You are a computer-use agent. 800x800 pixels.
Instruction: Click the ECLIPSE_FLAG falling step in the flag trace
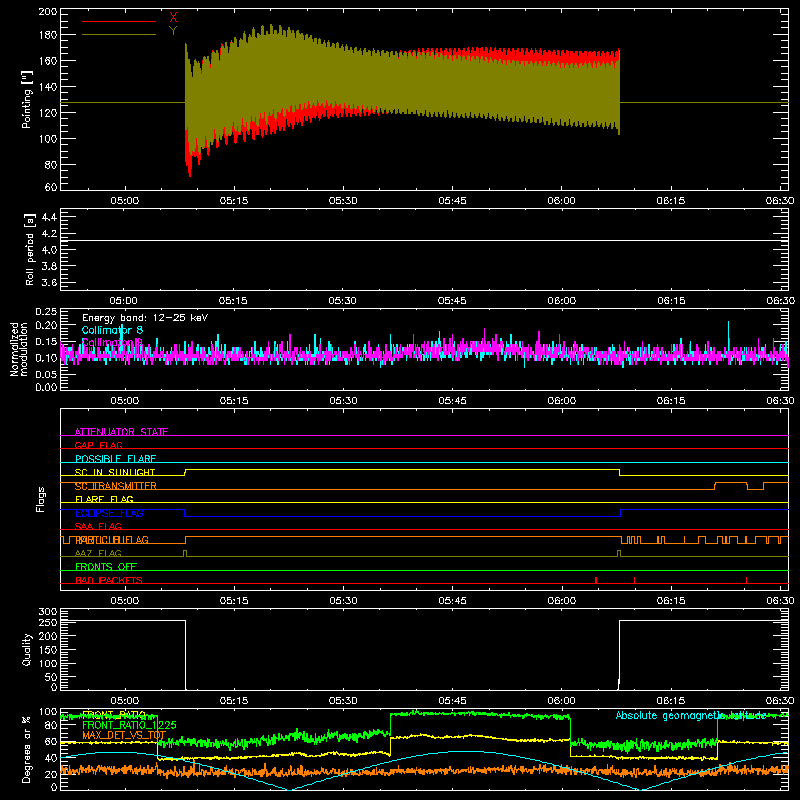pyautogui.click(x=185, y=513)
